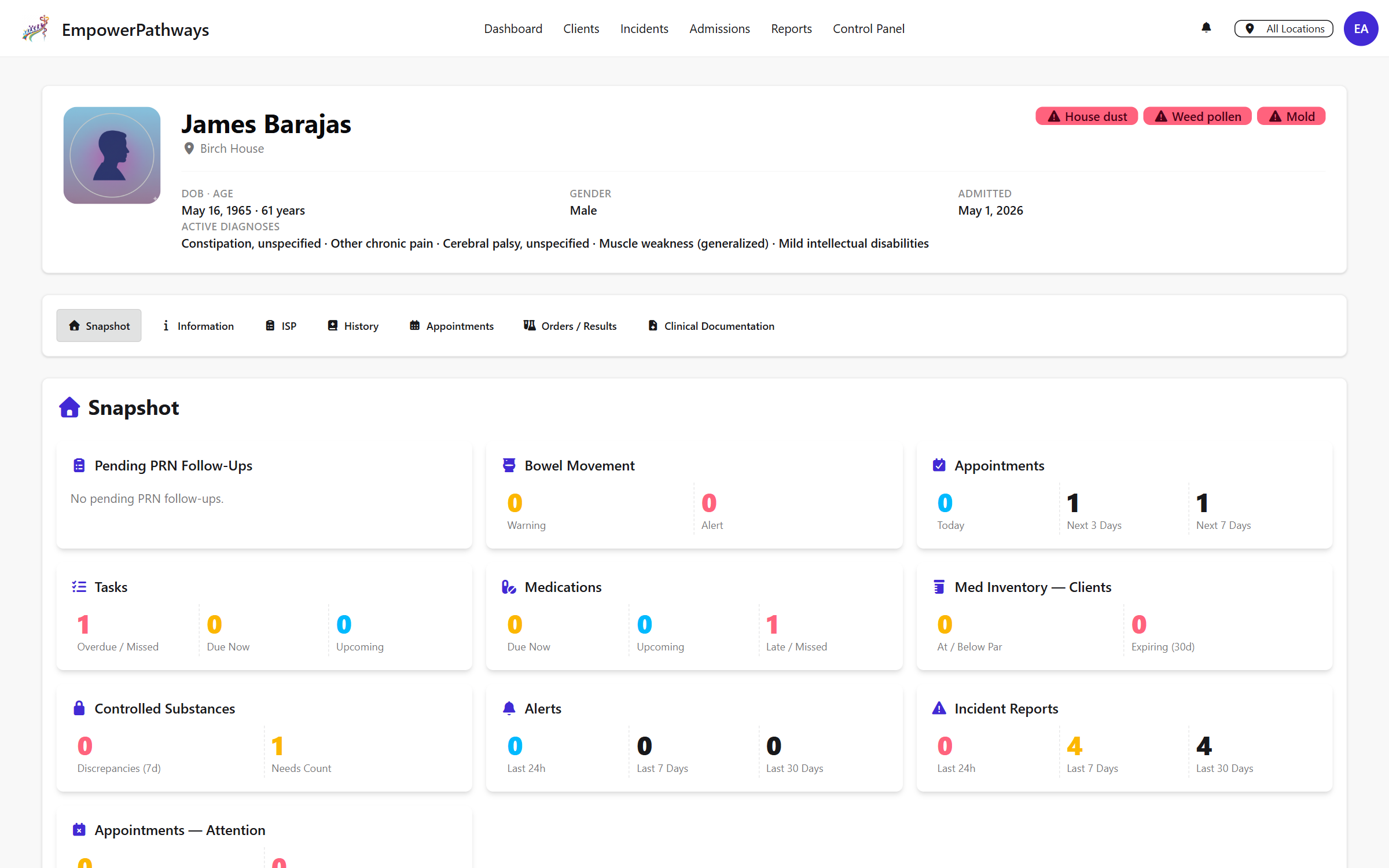Click the Bowel Movement card icon
The width and height of the screenshot is (1389, 868).
(509, 465)
